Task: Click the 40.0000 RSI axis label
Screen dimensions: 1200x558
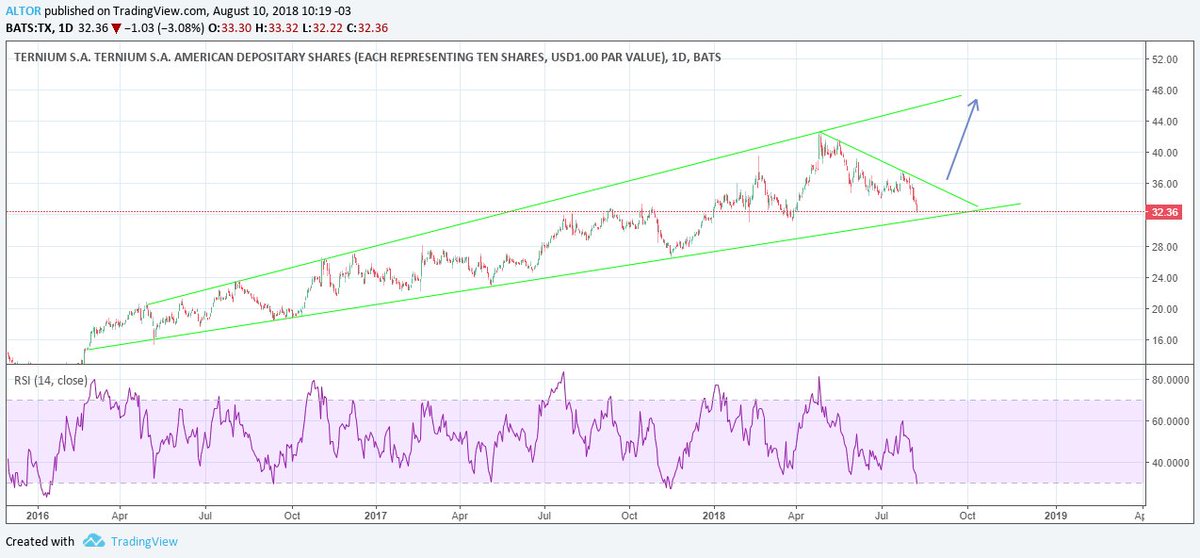Action: pos(1172,463)
